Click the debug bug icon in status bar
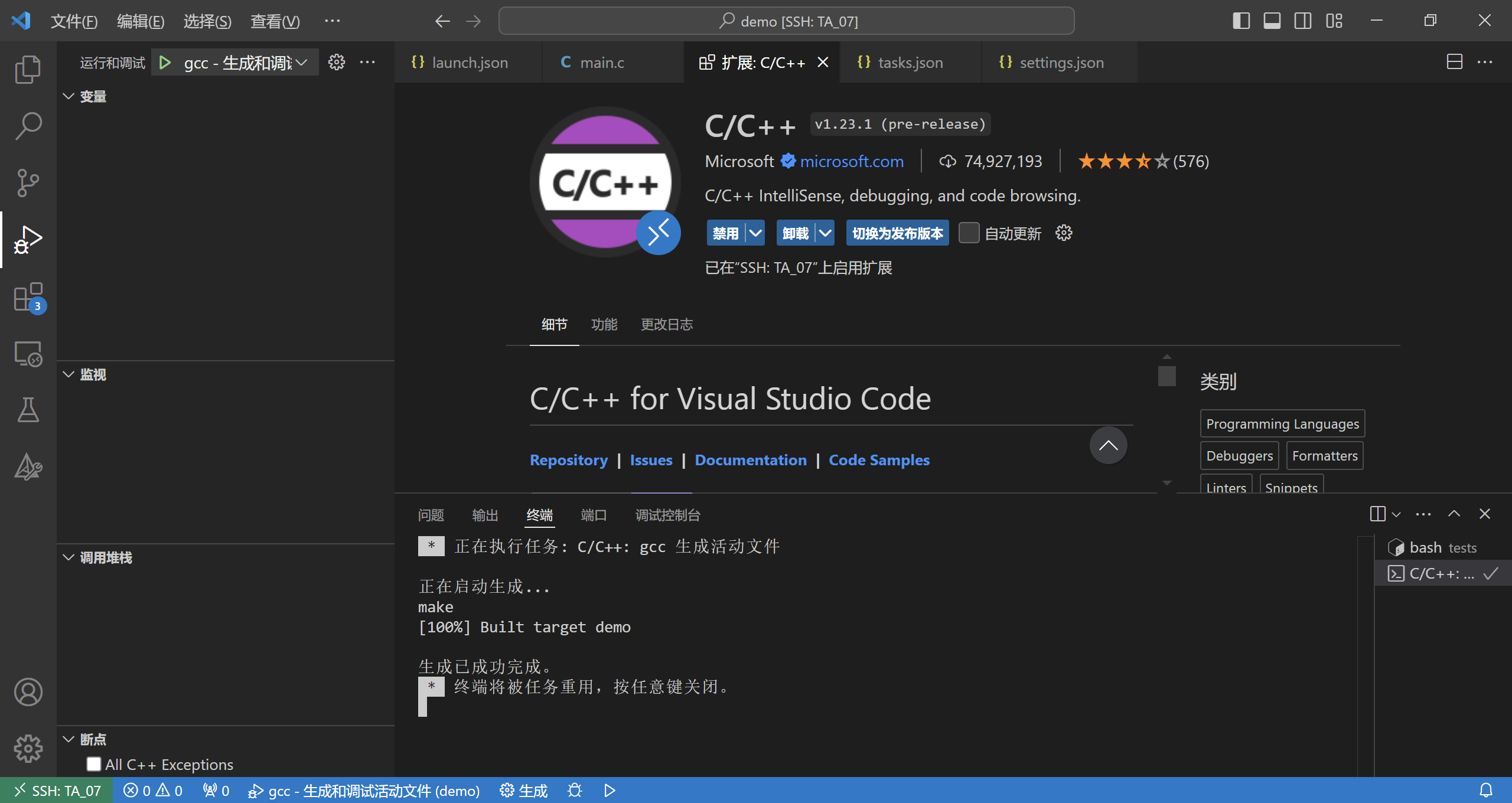Screen dimensions: 1512x803 (575, 790)
